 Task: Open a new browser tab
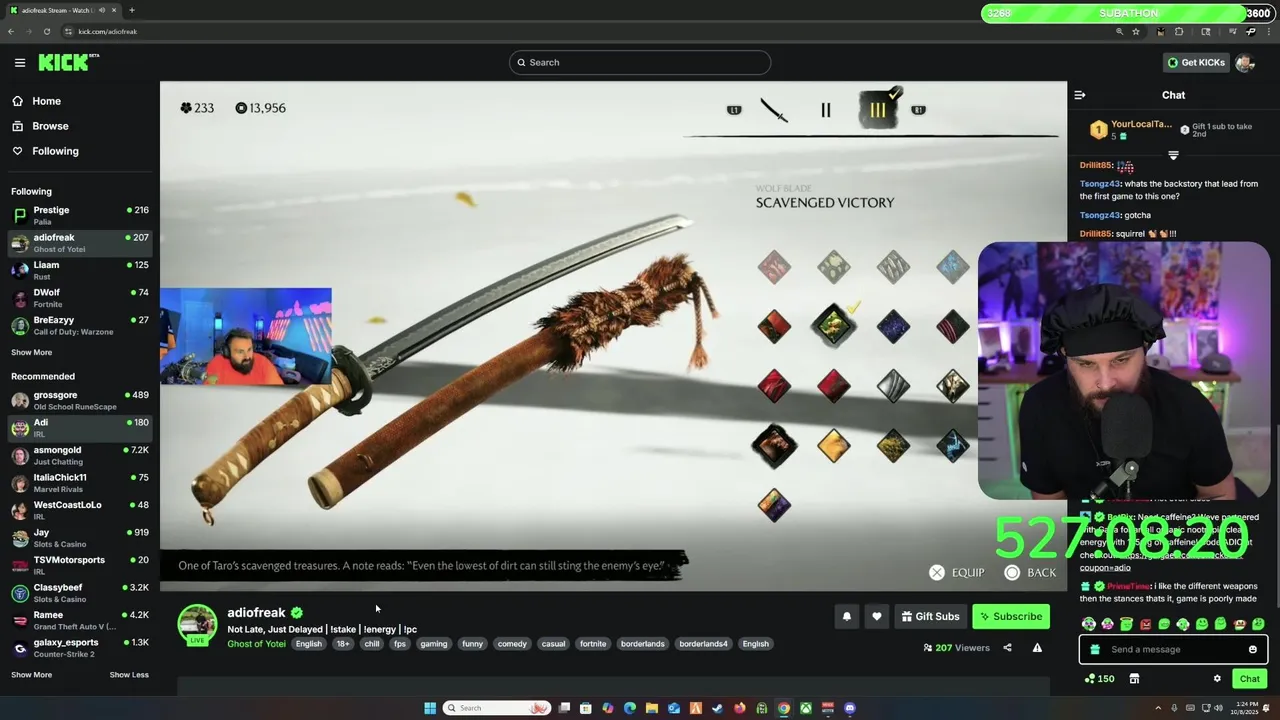point(132,10)
